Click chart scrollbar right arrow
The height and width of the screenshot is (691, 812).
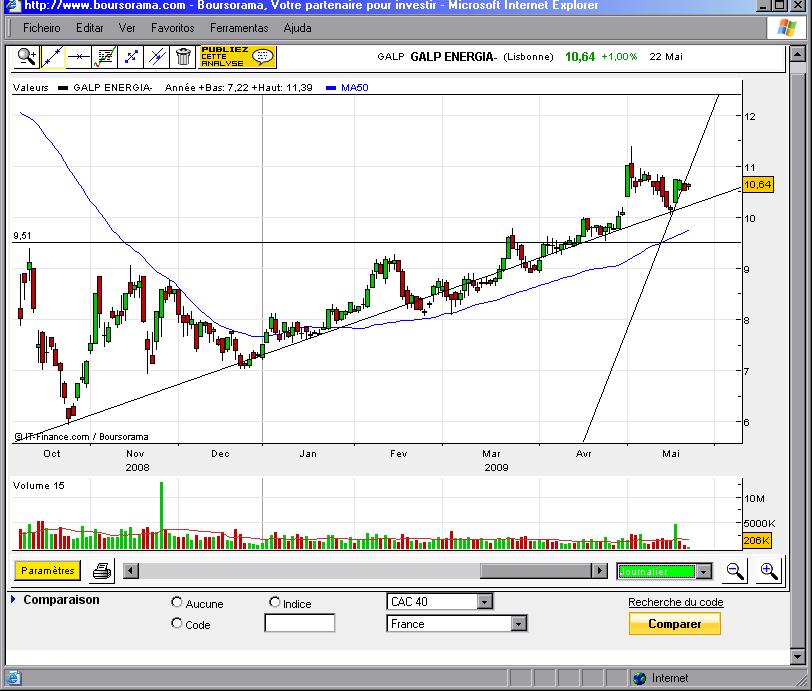600,571
